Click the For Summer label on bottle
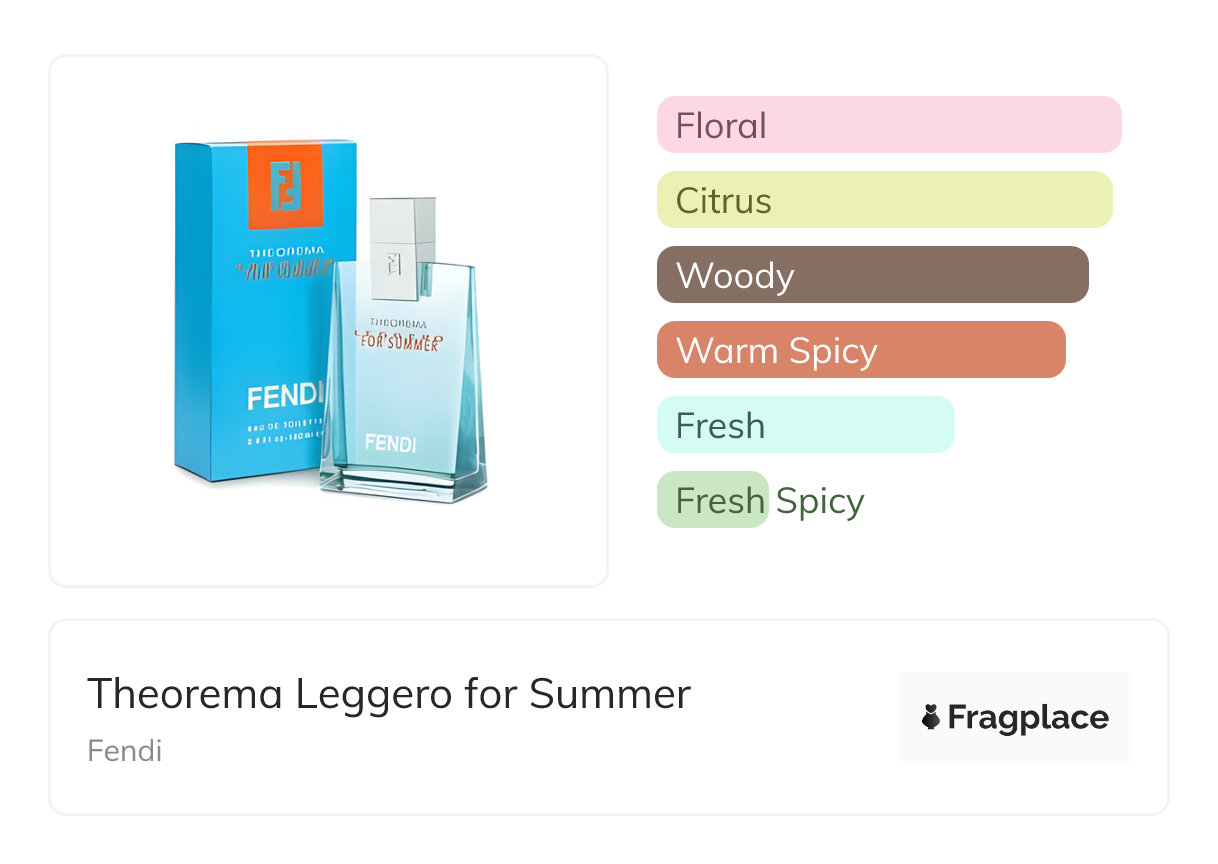This screenshot has width=1218, height=864. coord(397,341)
